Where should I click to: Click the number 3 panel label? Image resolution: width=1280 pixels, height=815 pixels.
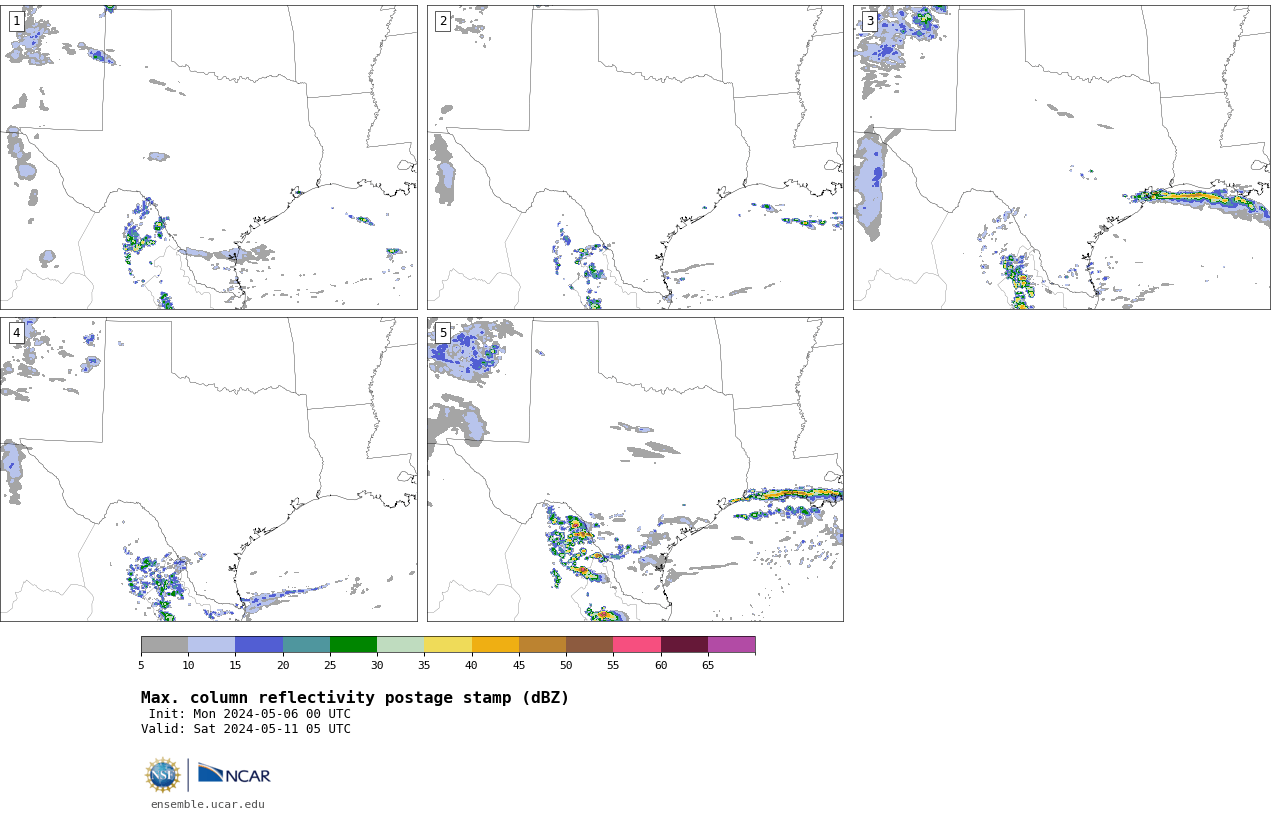click(x=869, y=21)
